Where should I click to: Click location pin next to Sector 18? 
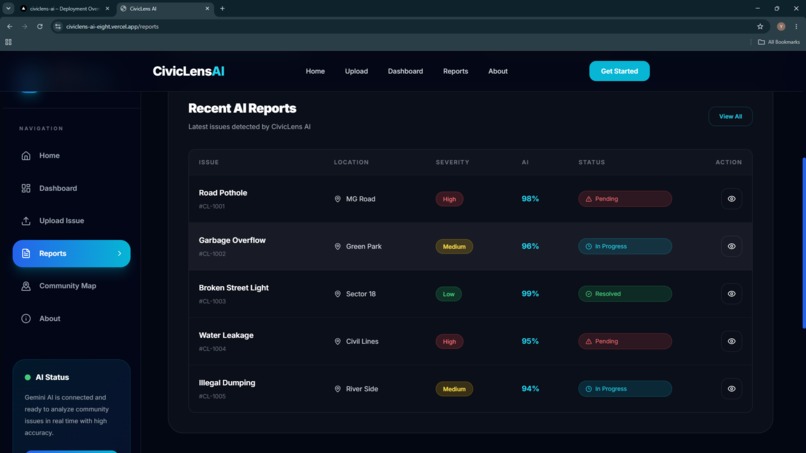click(x=338, y=294)
